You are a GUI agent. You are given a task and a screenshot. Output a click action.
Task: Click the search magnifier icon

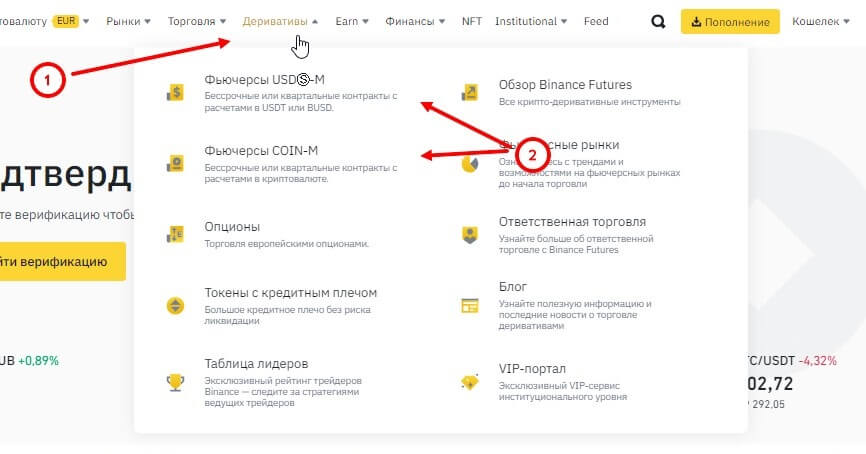(657, 22)
